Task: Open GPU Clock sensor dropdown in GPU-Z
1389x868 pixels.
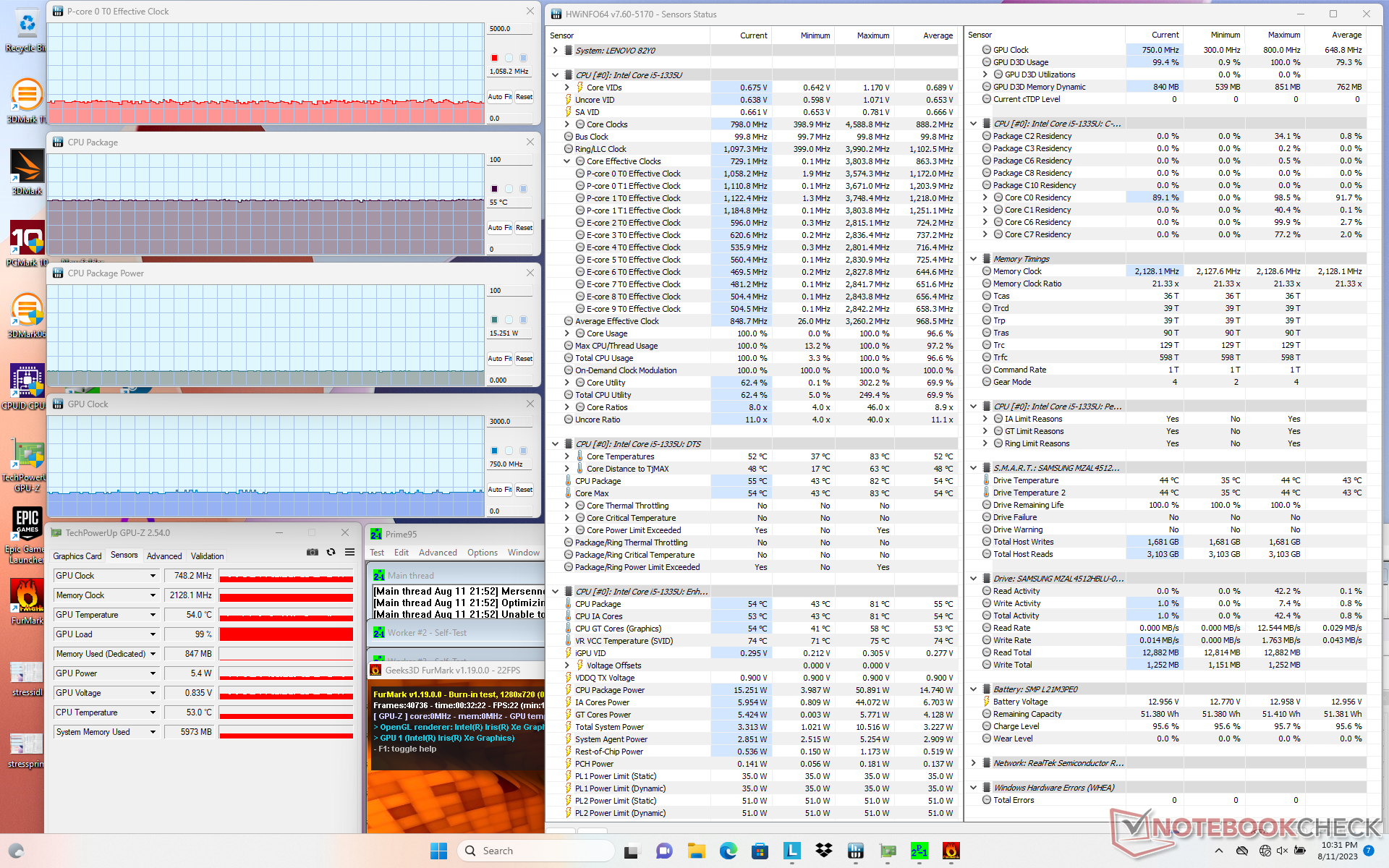Action: point(153,576)
